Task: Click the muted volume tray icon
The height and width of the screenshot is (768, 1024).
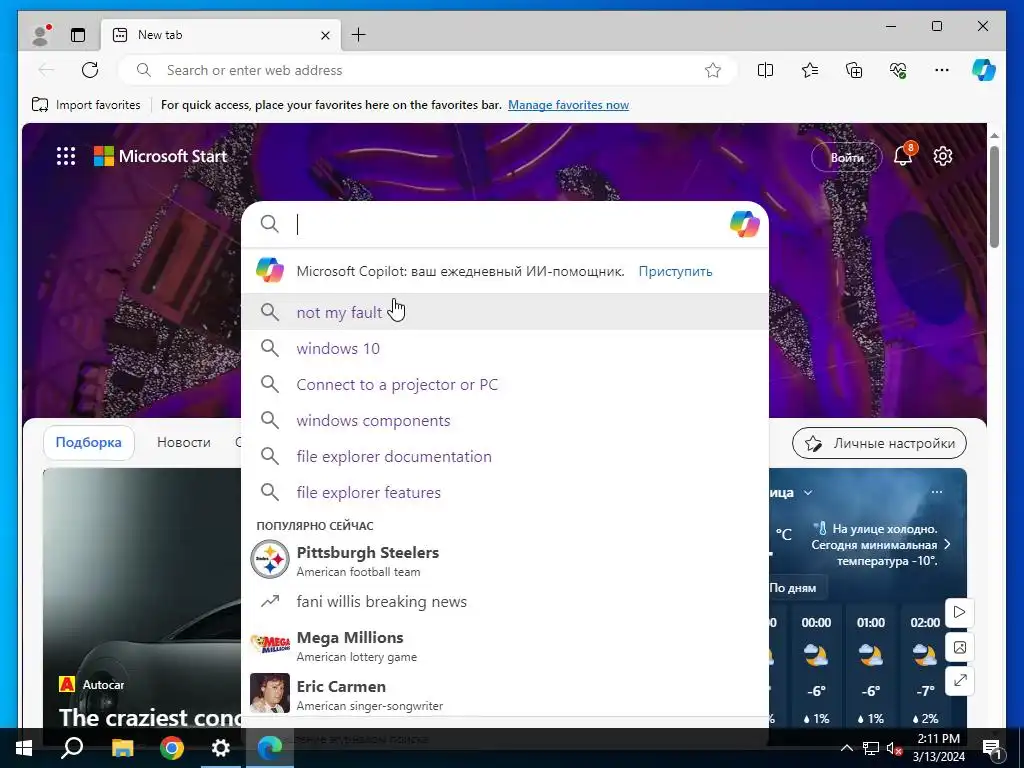Action: pos(894,748)
